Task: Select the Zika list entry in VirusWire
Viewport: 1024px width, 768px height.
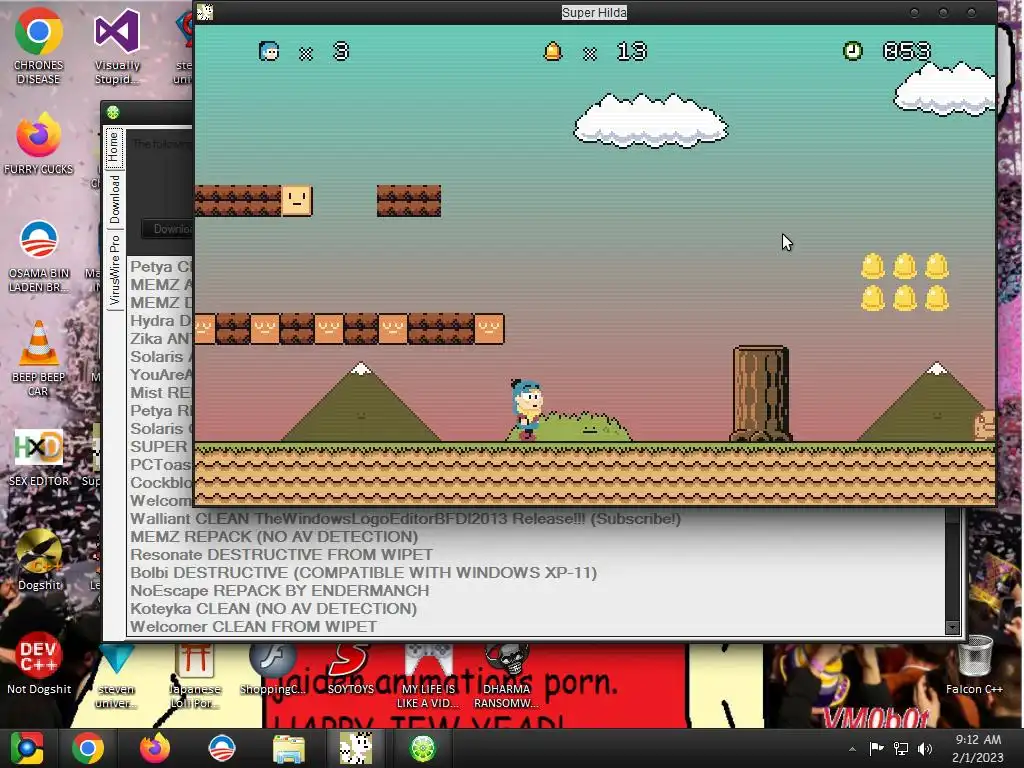Action: 161,339
